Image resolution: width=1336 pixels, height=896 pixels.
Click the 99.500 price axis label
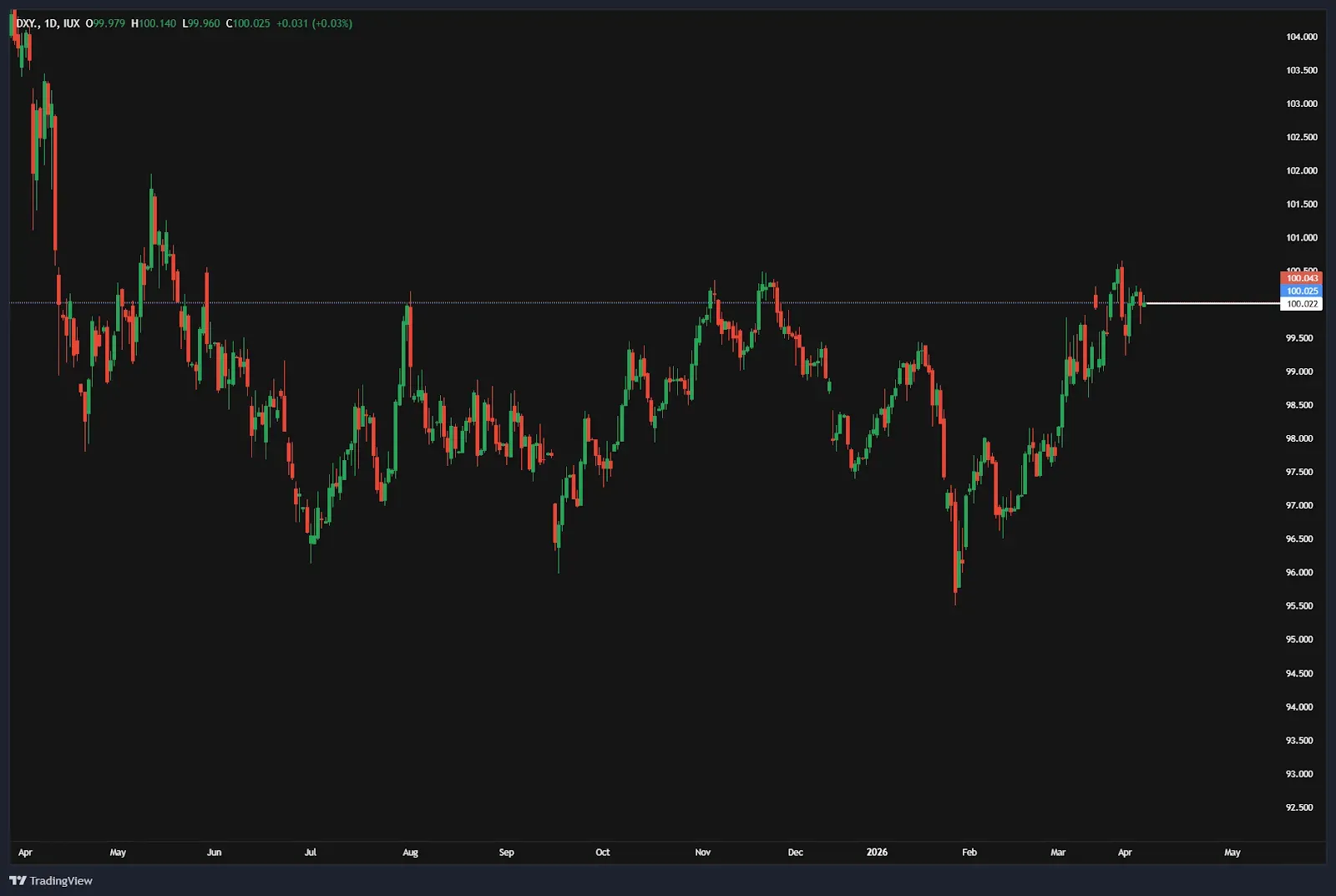pyautogui.click(x=1299, y=338)
